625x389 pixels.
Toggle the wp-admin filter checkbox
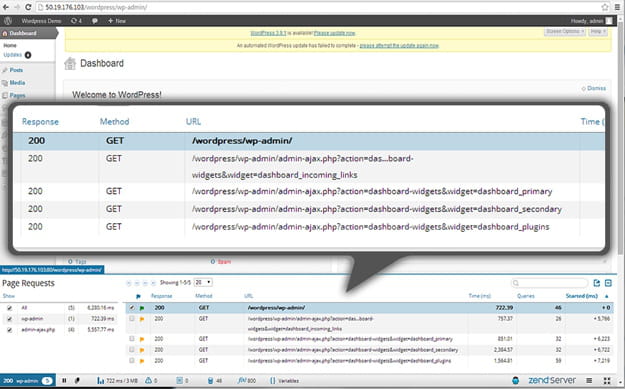pos(10,319)
